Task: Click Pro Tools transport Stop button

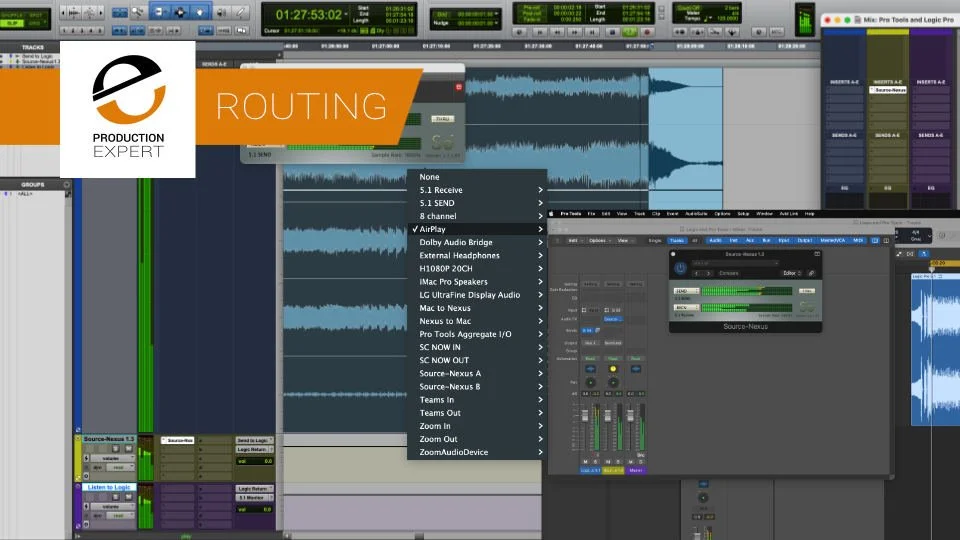Action: click(x=612, y=31)
